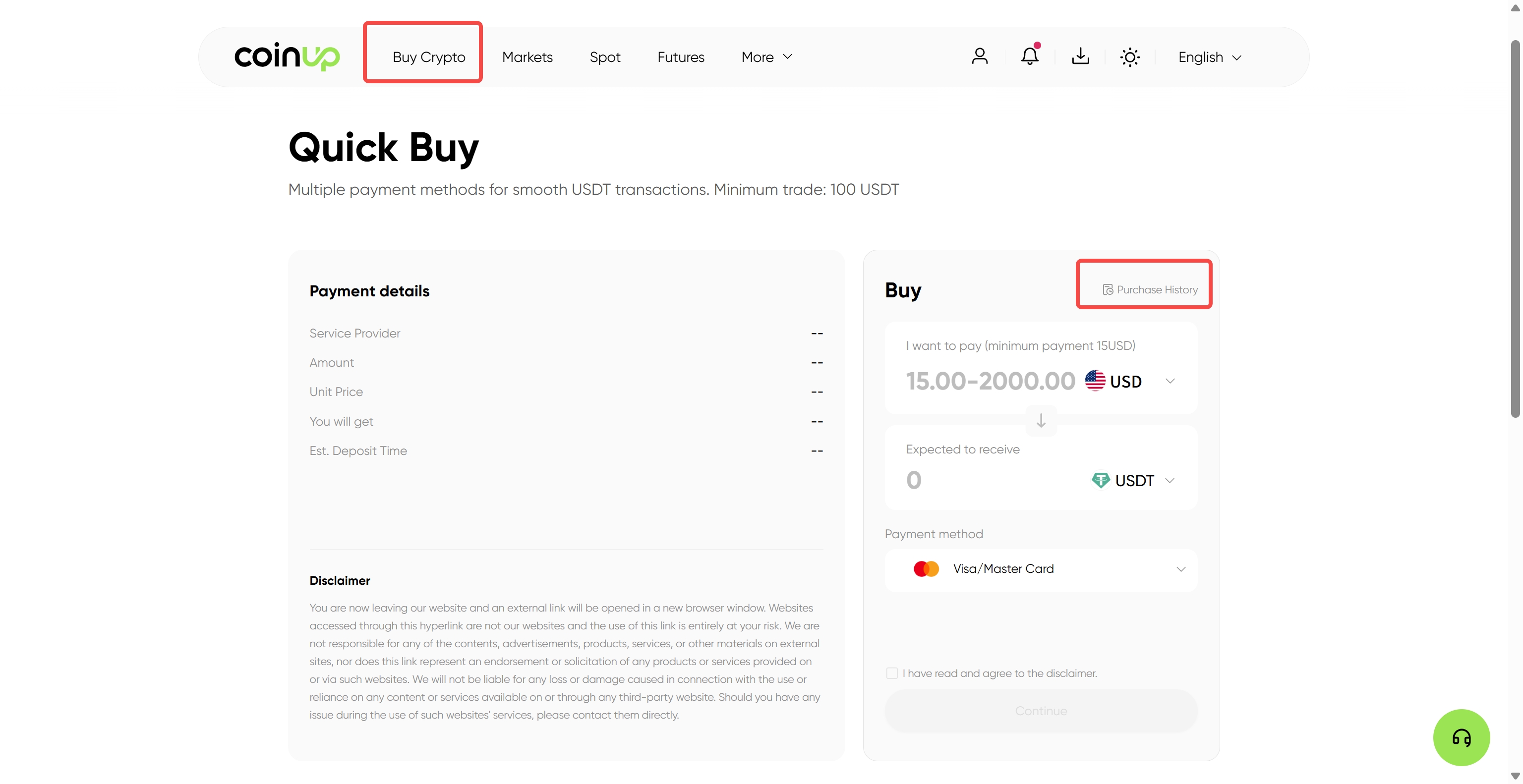This screenshot has height=784, width=1523.
Task: Open customer support headset chat button
Action: pyautogui.click(x=1461, y=737)
